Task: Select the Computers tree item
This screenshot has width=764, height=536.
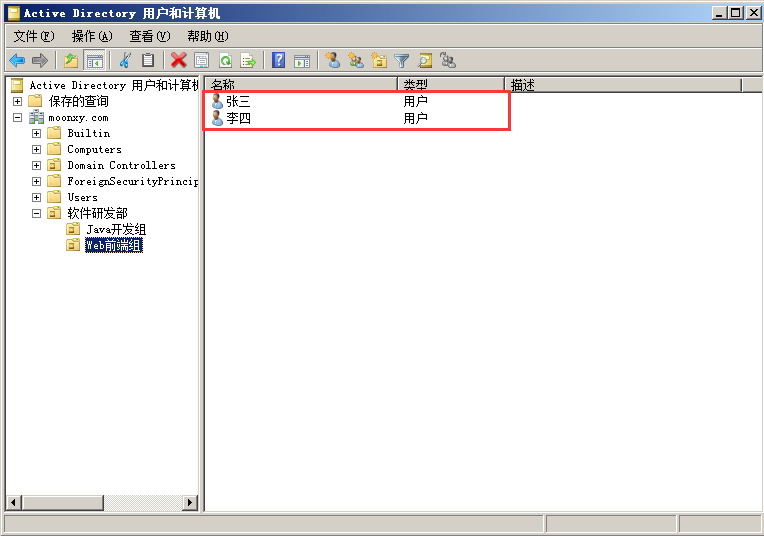Action: (95, 150)
